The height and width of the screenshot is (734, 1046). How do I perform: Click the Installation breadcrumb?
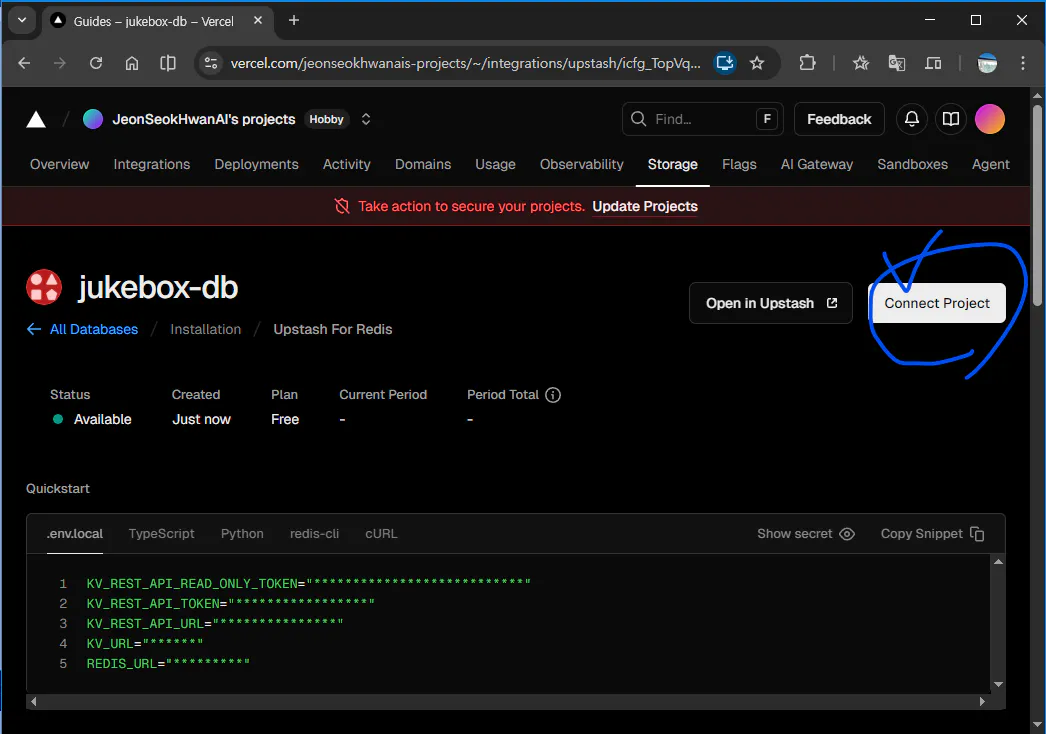tap(205, 329)
